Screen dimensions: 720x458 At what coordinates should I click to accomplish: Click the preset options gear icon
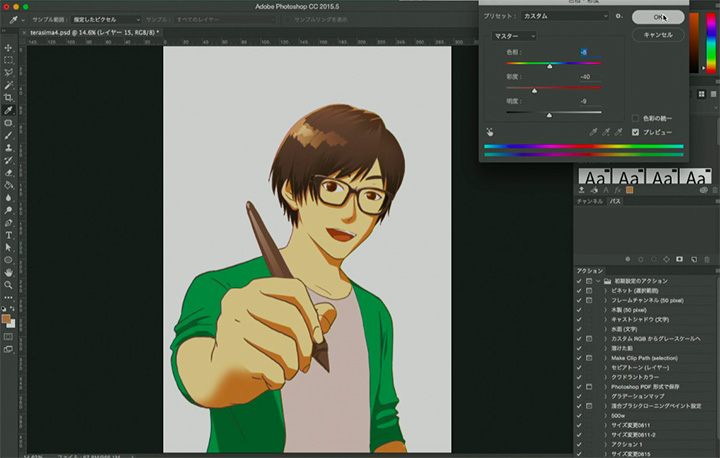click(619, 16)
